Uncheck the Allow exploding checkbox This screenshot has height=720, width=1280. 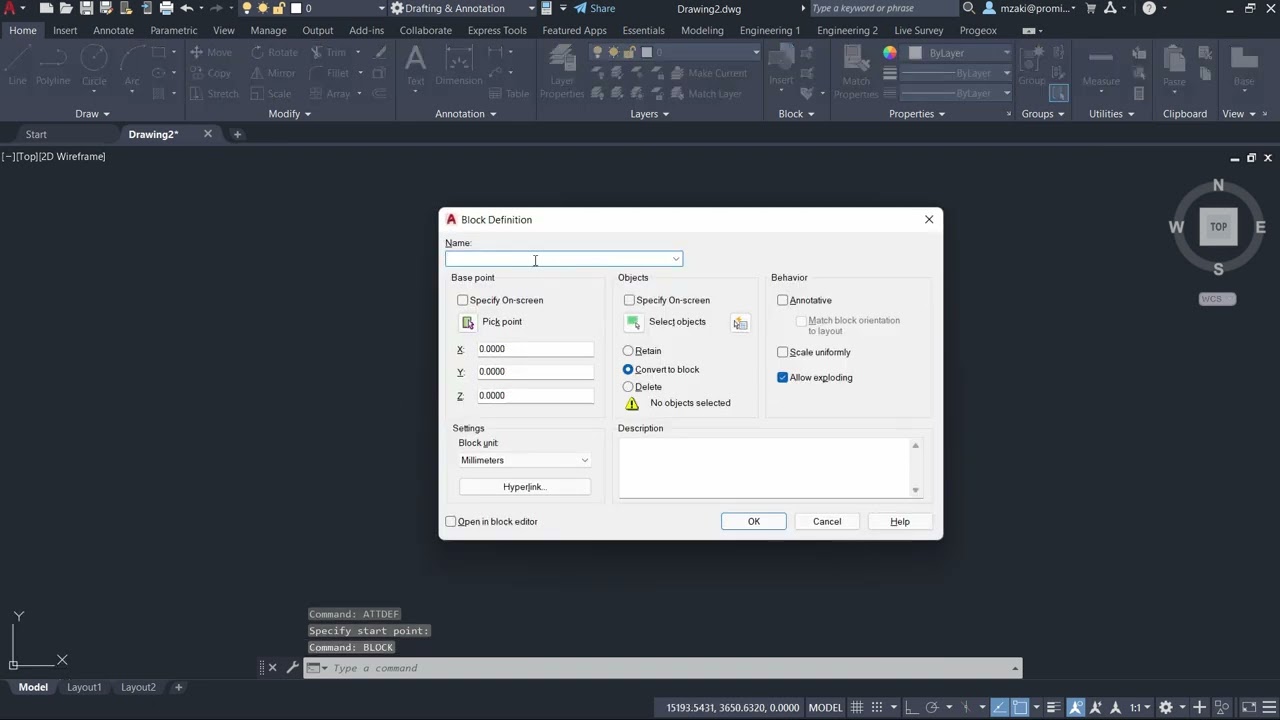point(782,378)
